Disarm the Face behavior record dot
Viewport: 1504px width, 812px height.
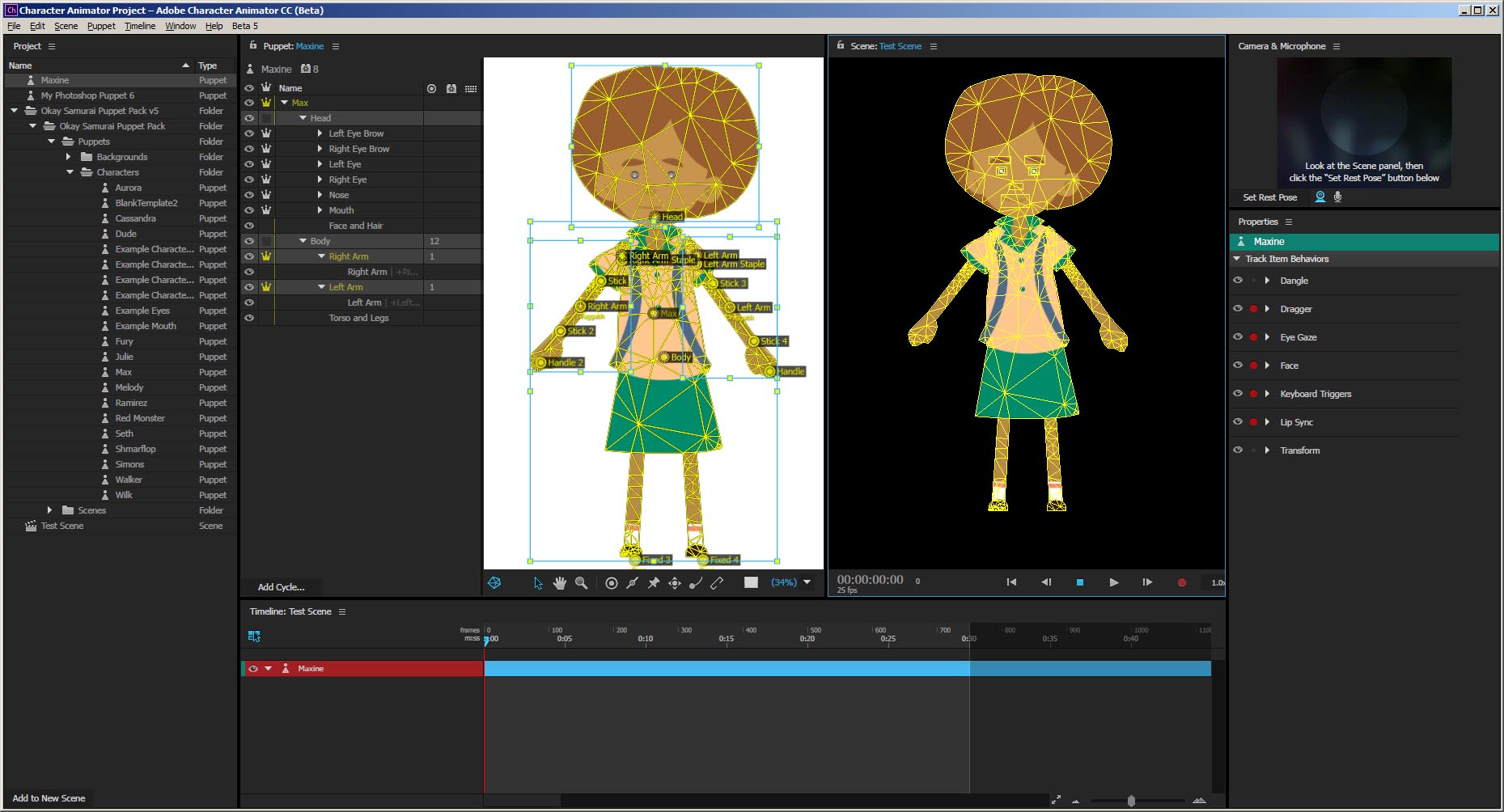click(1253, 366)
